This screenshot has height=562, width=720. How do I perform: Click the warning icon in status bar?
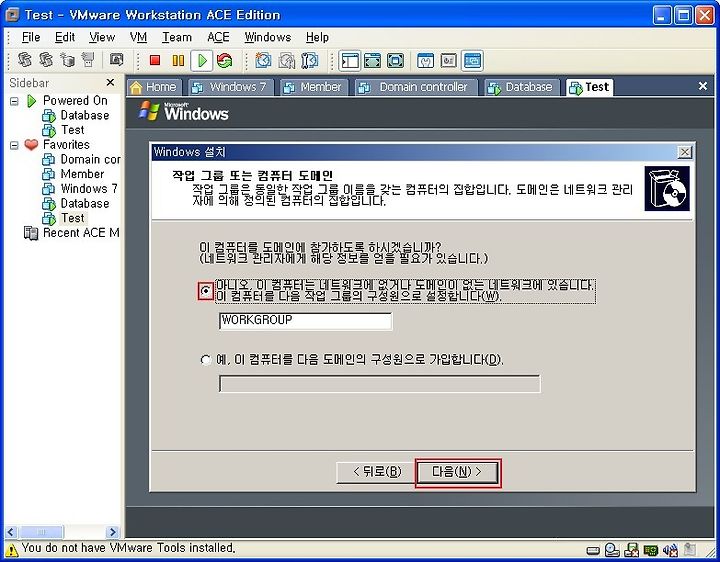(11, 549)
